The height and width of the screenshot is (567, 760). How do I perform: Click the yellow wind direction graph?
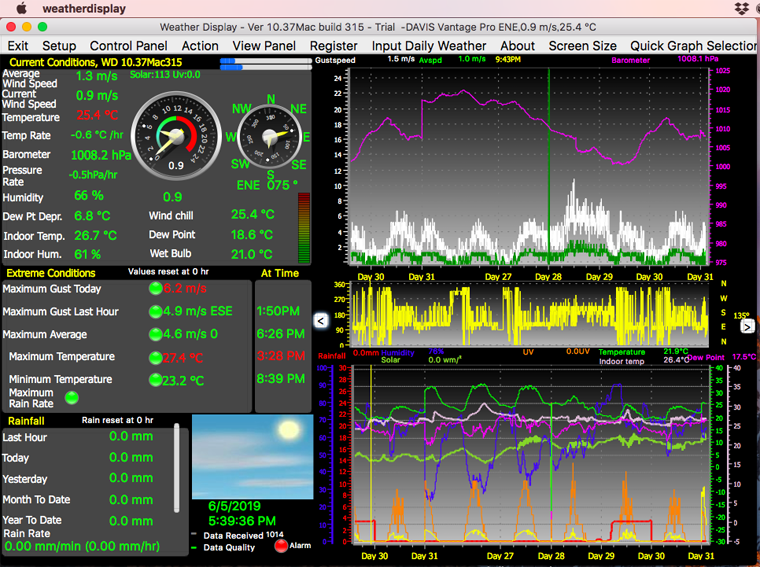pos(529,314)
